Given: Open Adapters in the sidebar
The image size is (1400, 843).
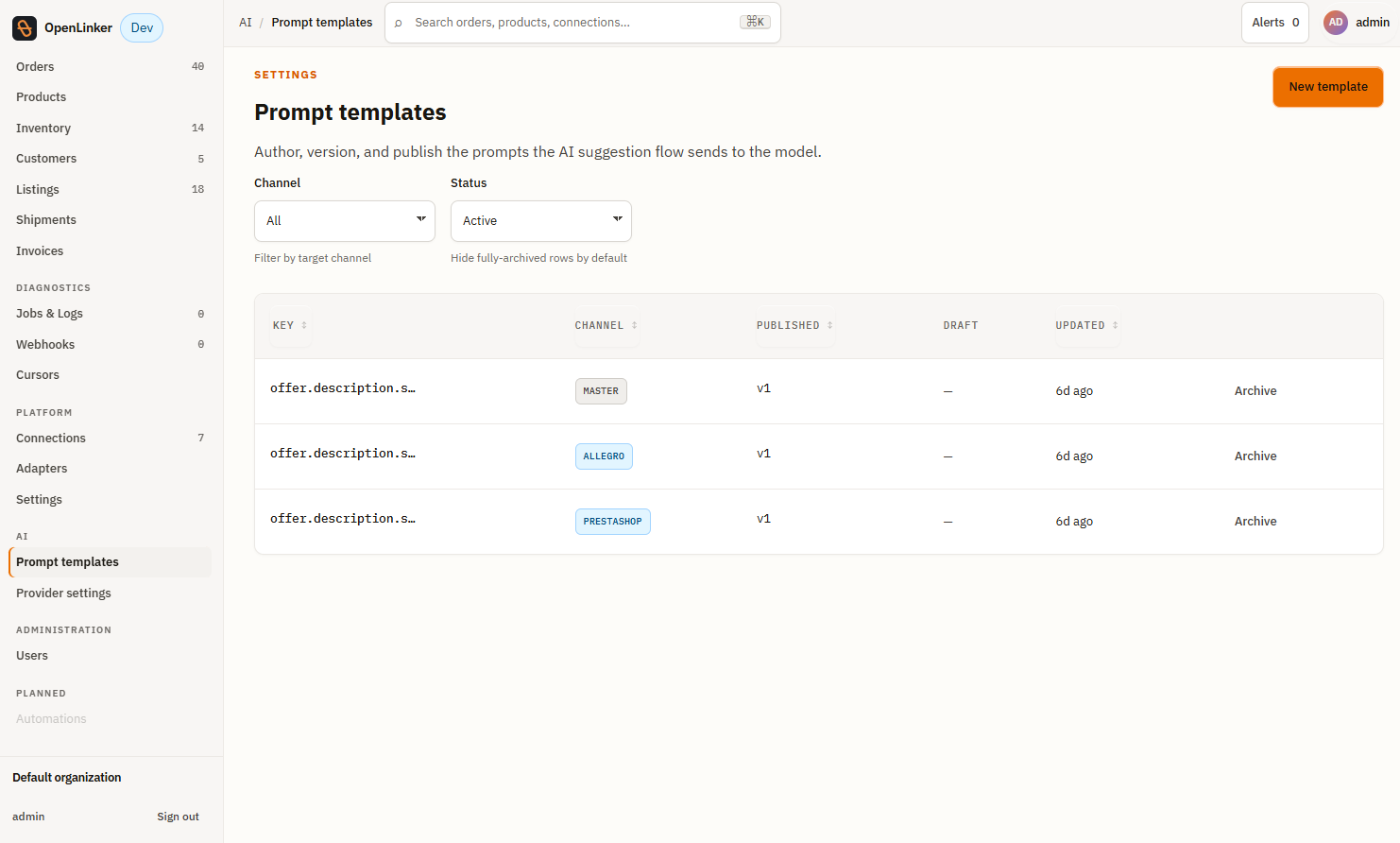Looking at the screenshot, I should coord(110,469).
